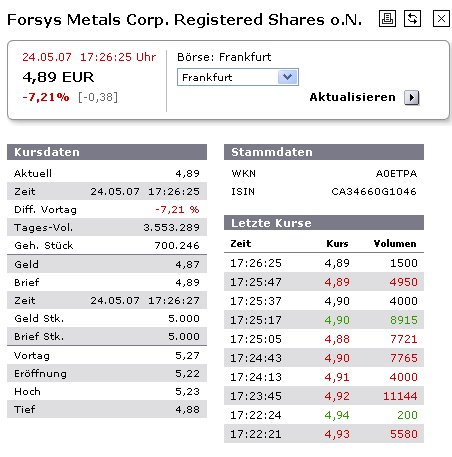Click the Volumen column header
Screen dimensions: 452x457
coord(395,244)
